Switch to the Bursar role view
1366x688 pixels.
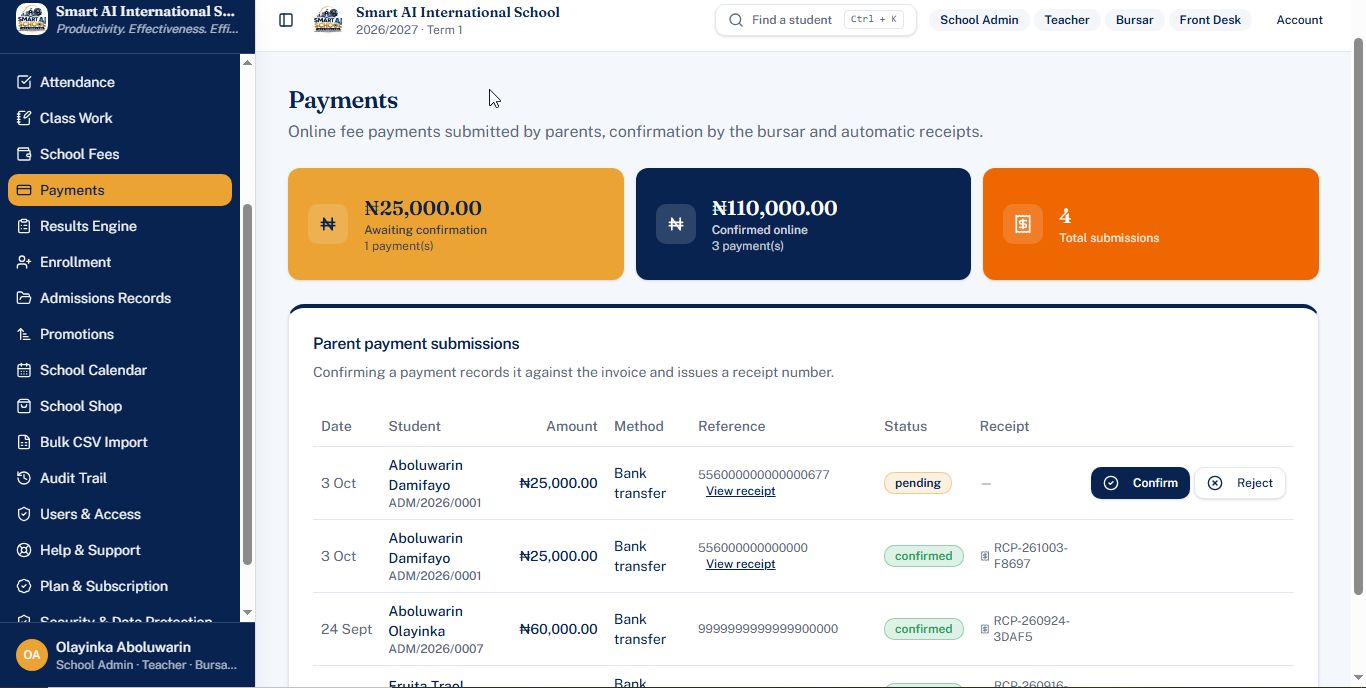[1134, 20]
